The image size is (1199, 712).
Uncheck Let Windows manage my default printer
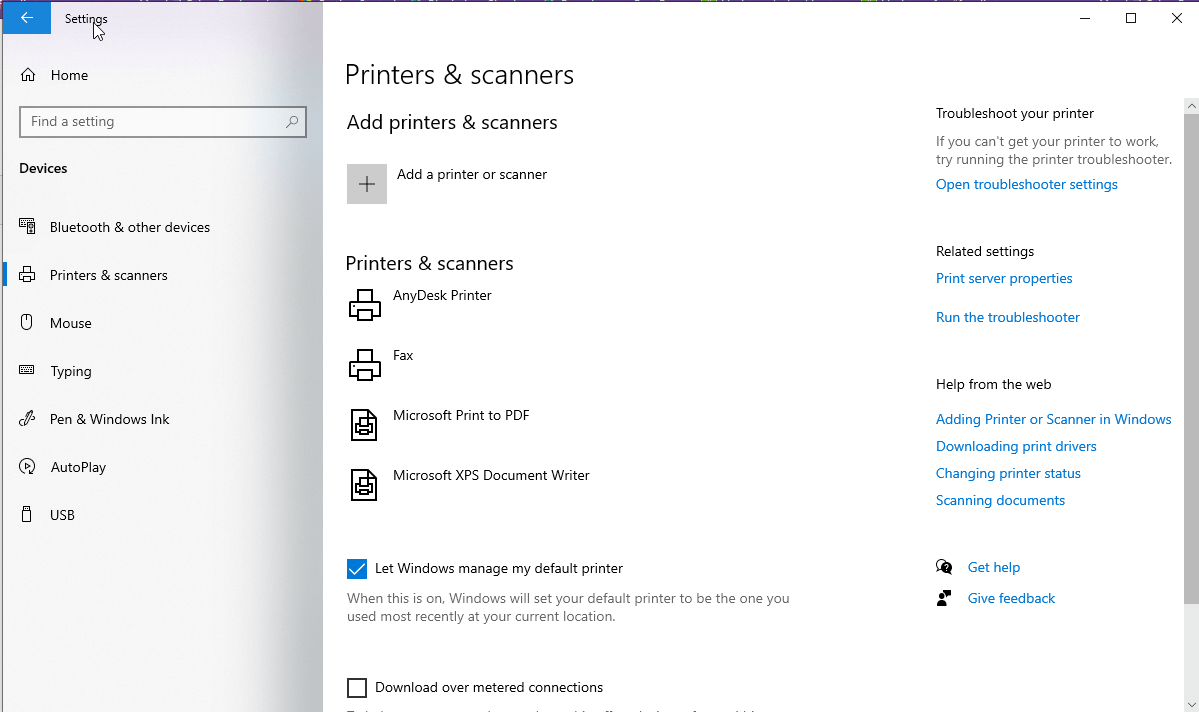[x=357, y=569]
